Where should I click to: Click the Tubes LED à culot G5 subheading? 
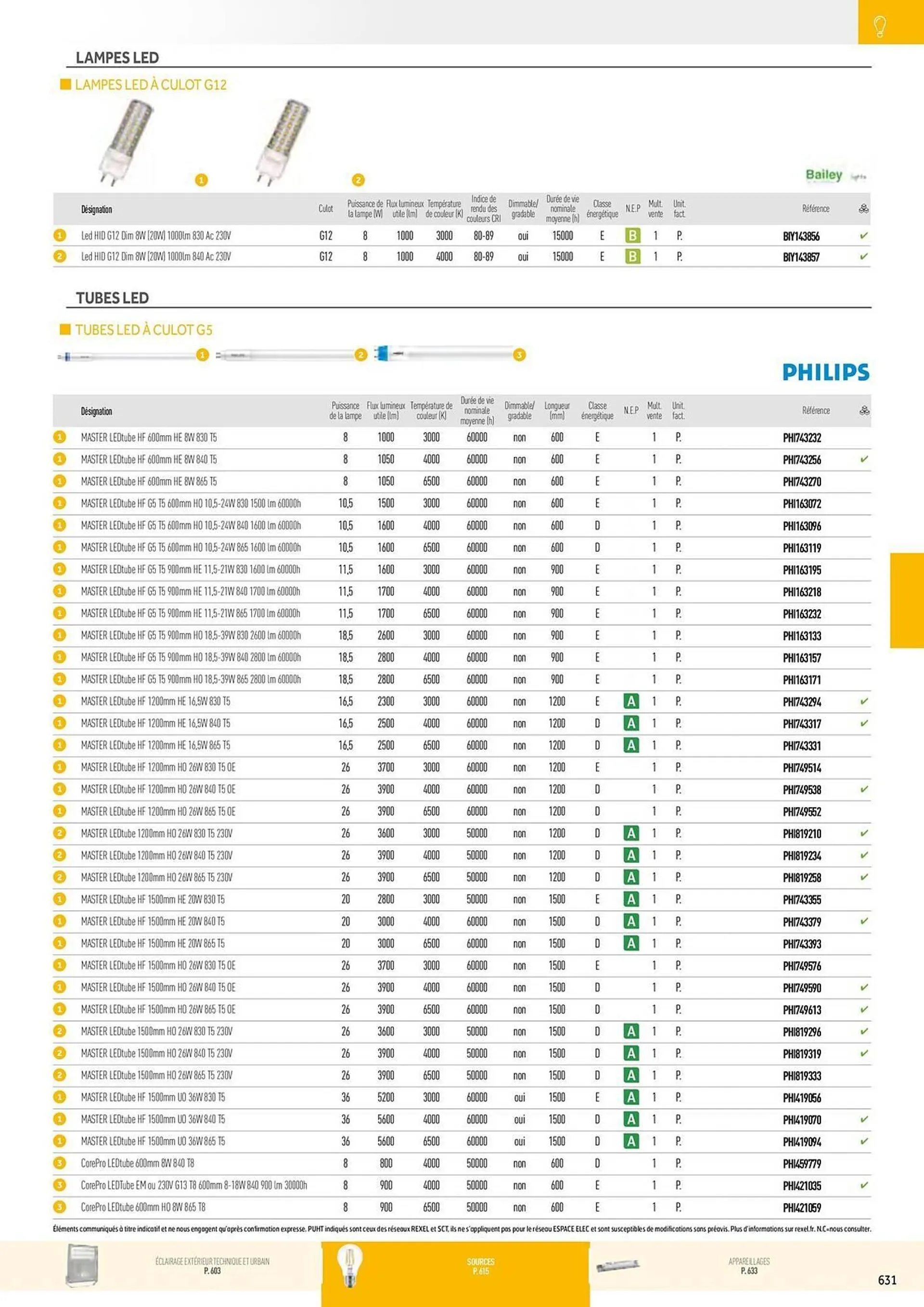[143, 330]
